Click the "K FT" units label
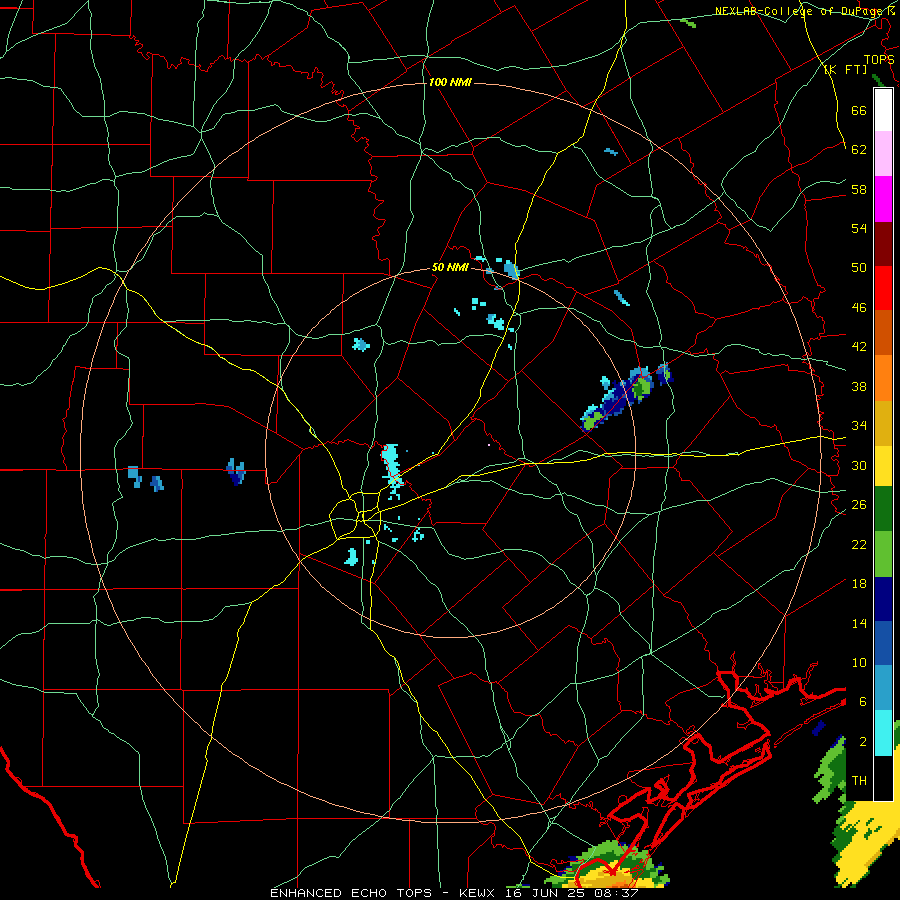 (845, 69)
